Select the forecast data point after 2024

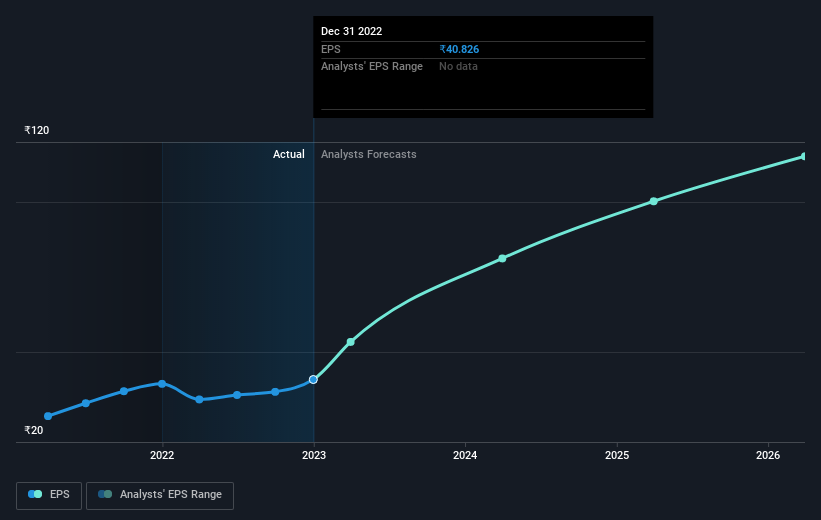point(502,258)
